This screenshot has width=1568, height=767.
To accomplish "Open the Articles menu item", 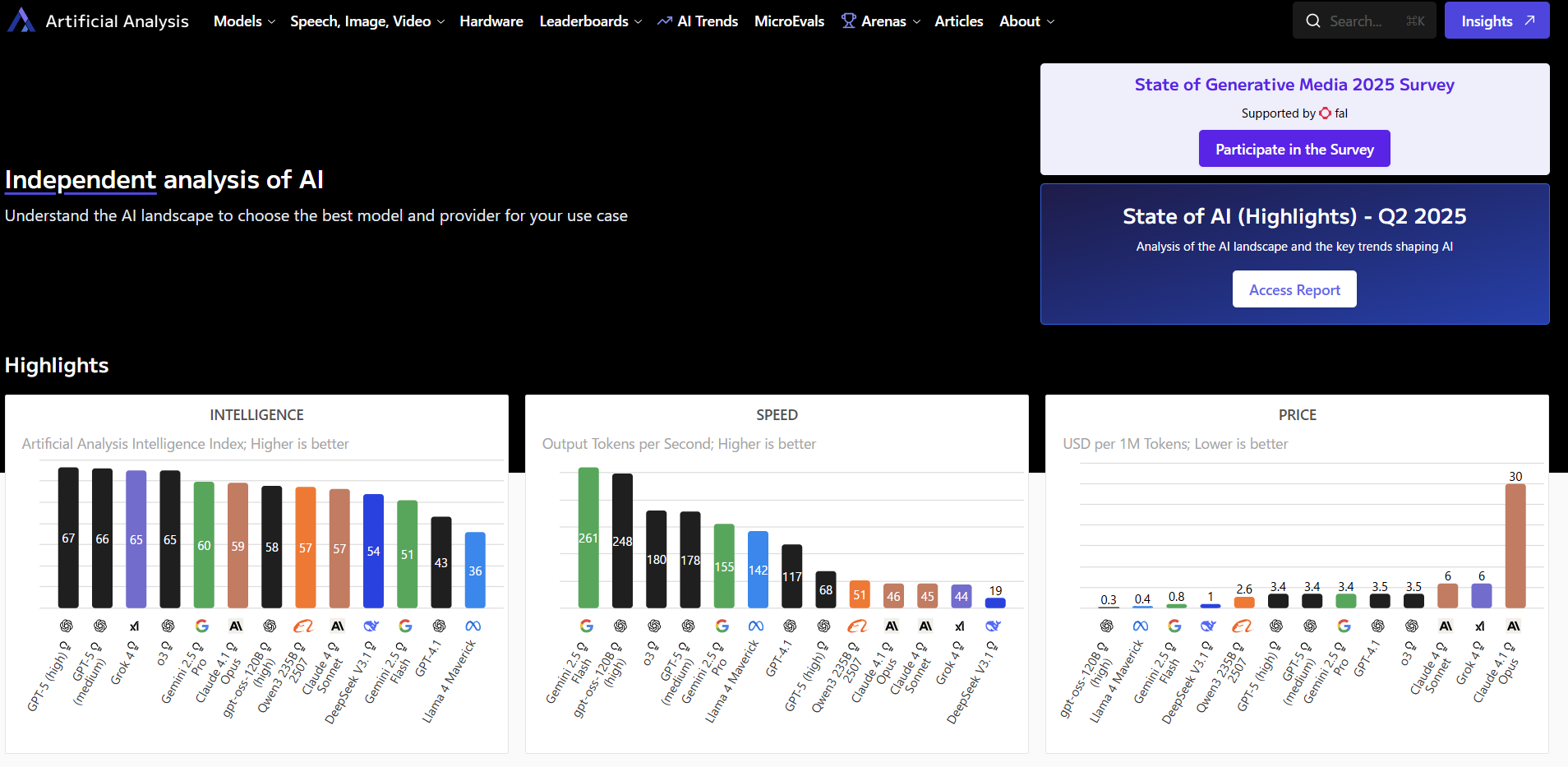I will pyautogui.click(x=959, y=21).
